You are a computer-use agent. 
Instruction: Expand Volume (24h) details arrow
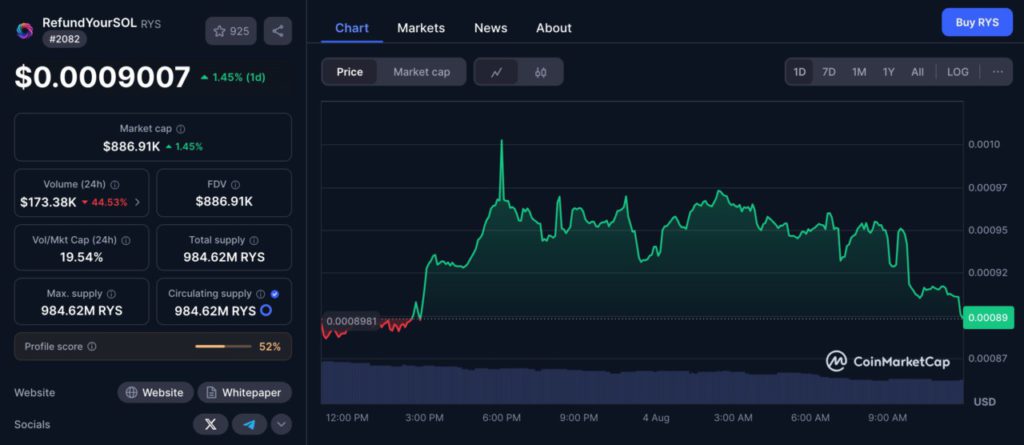[137, 202]
